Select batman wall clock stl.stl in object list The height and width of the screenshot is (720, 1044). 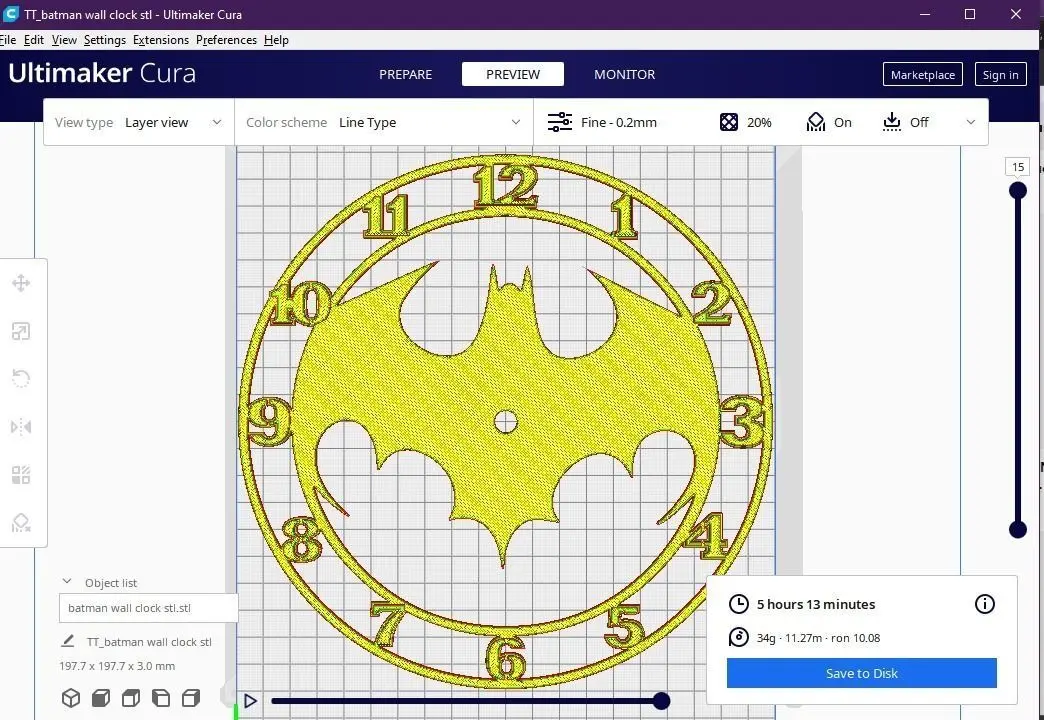point(148,608)
